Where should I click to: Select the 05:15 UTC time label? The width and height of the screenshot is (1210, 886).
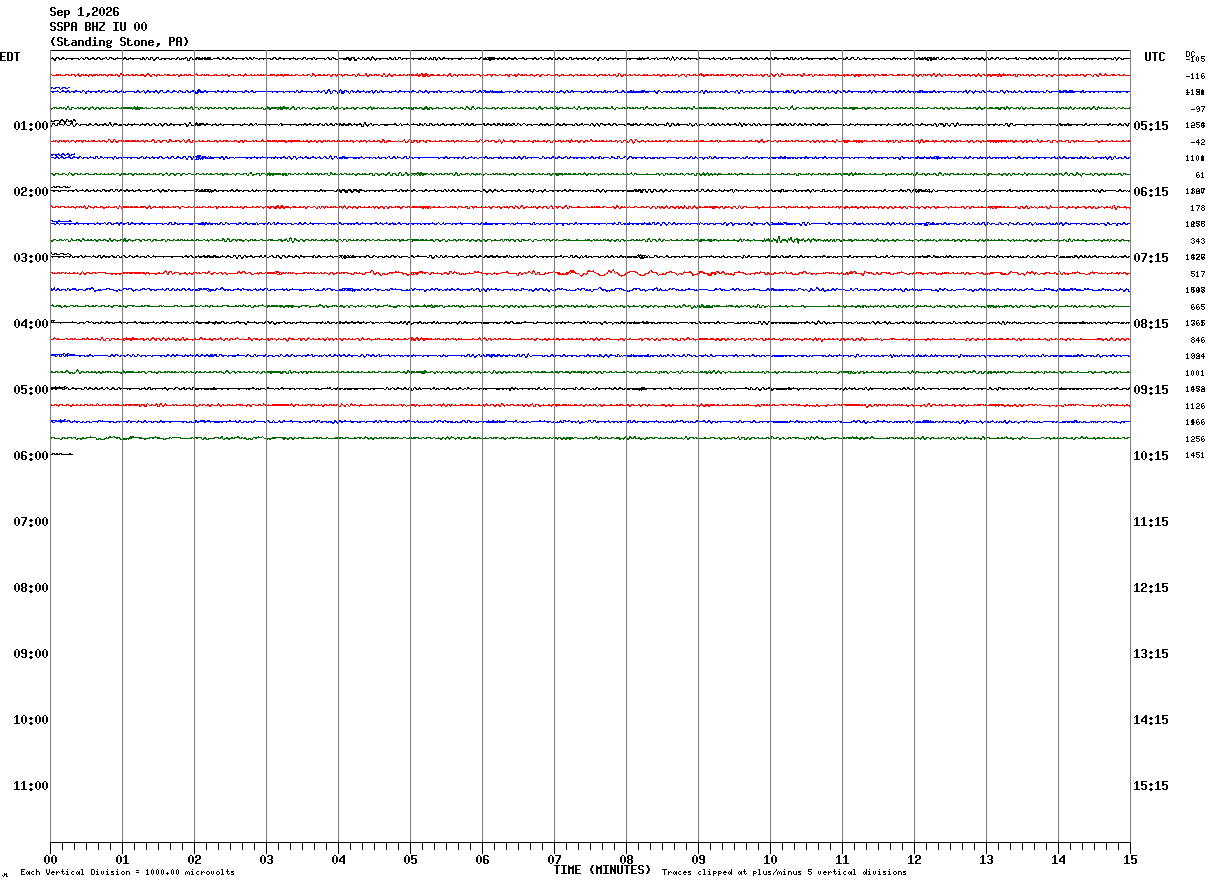tap(1150, 126)
